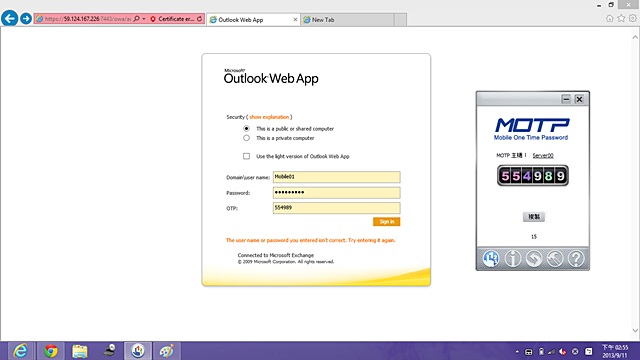Open the browser Tools gear icon
This screenshot has height=360, width=640.
632,18
